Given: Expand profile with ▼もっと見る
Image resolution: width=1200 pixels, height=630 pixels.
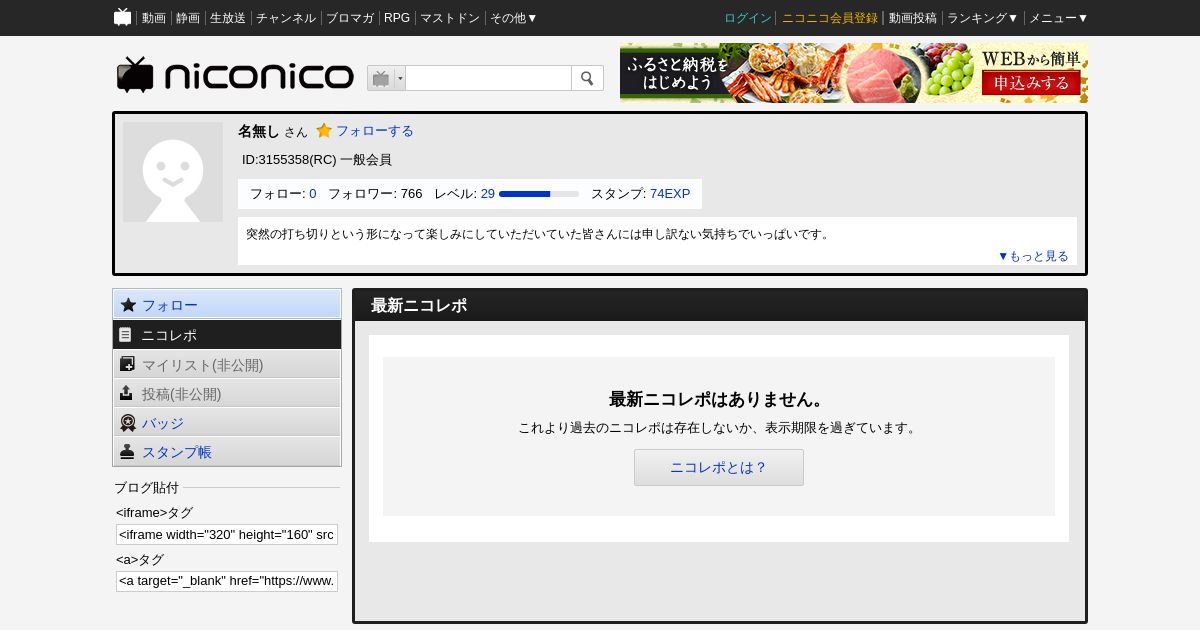Looking at the screenshot, I should pyautogui.click(x=1033, y=256).
